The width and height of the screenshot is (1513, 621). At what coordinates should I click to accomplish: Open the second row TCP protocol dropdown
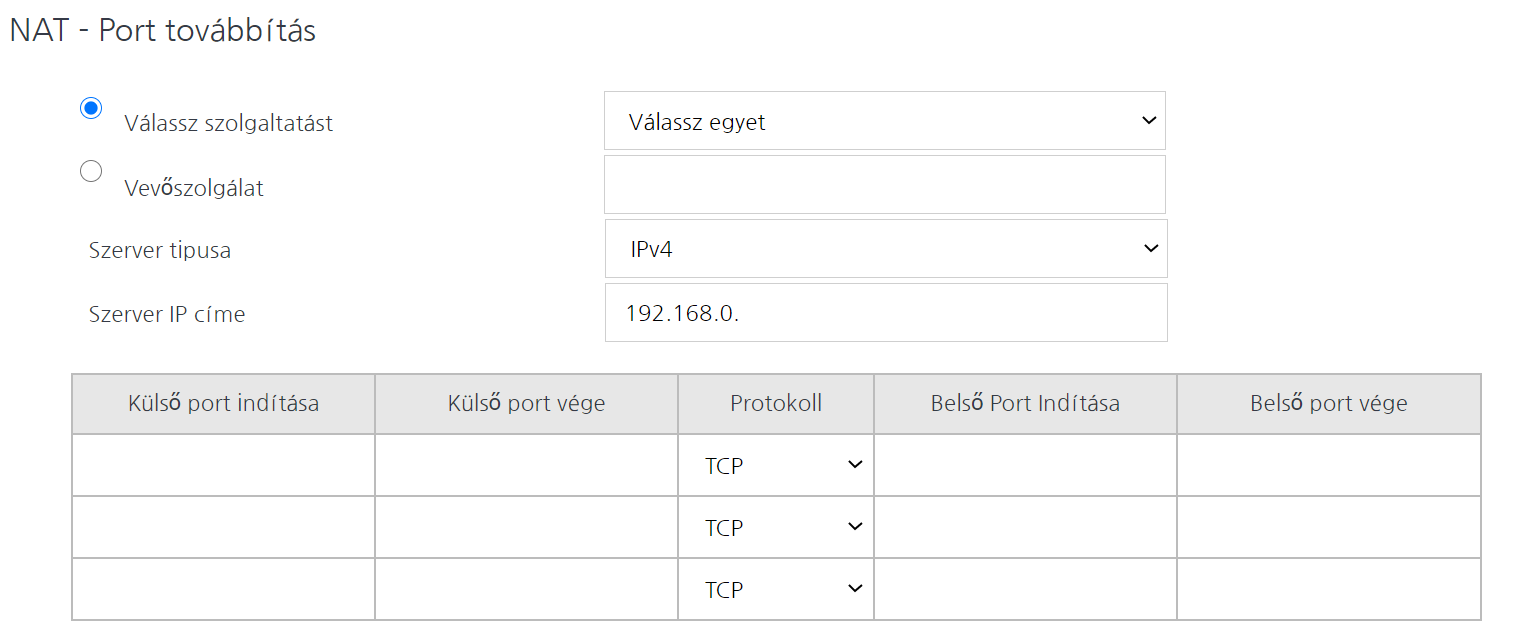[776, 527]
